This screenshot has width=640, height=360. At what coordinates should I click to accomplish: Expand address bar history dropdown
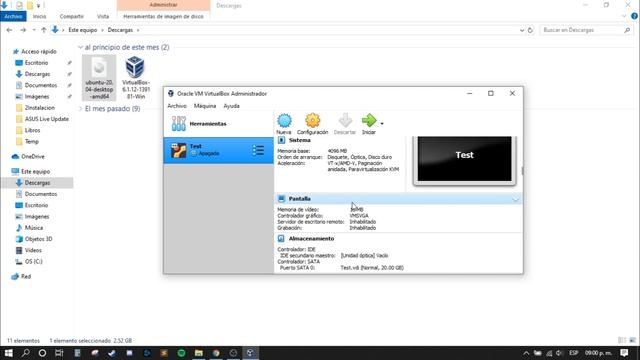pos(522,30)
